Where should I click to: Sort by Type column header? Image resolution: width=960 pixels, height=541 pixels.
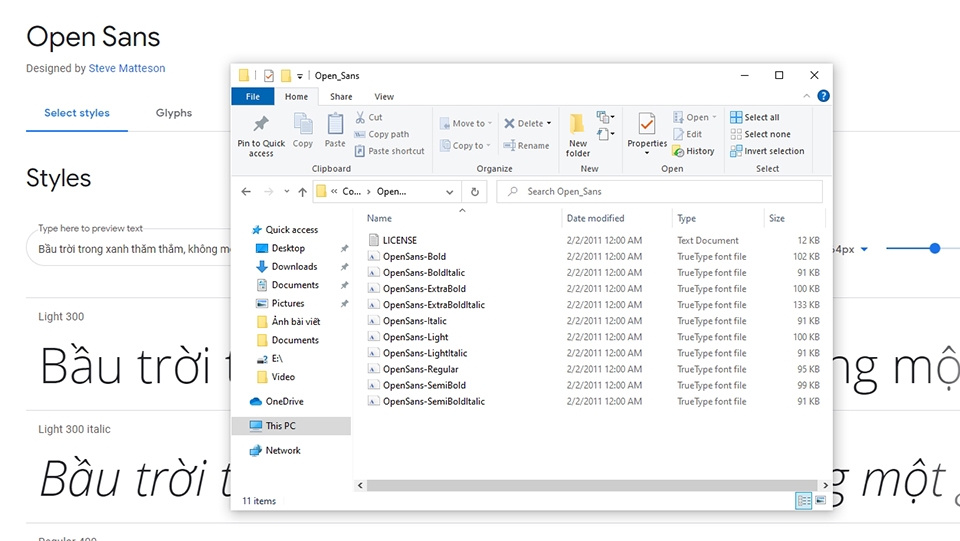(686, 218)
